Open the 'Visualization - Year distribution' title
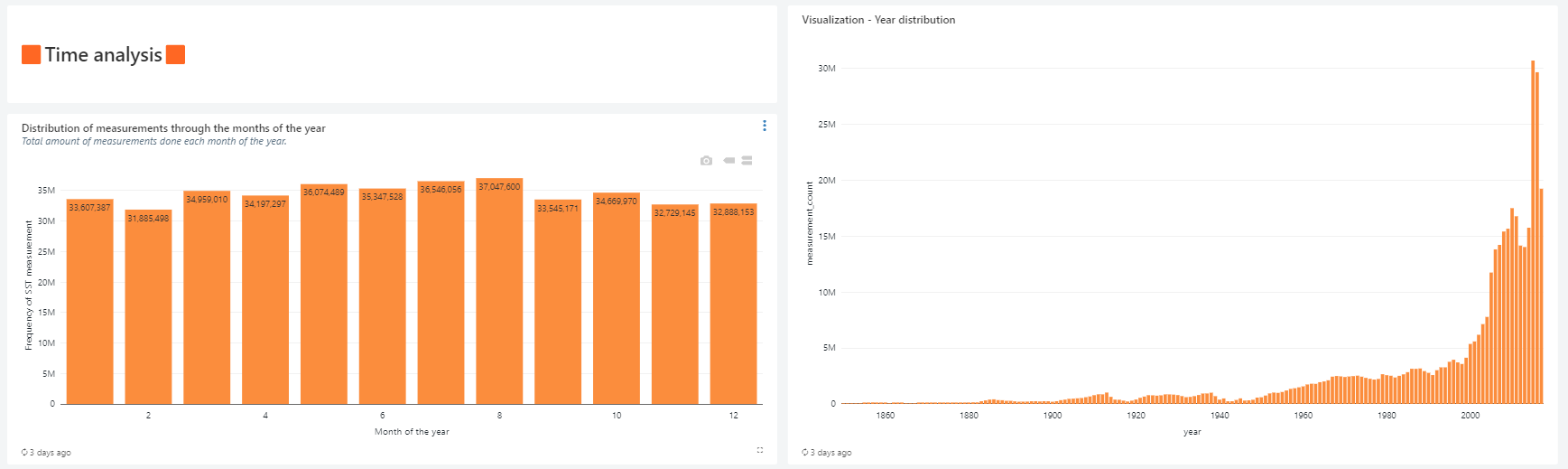1568x469 pixels. [877, 20]
